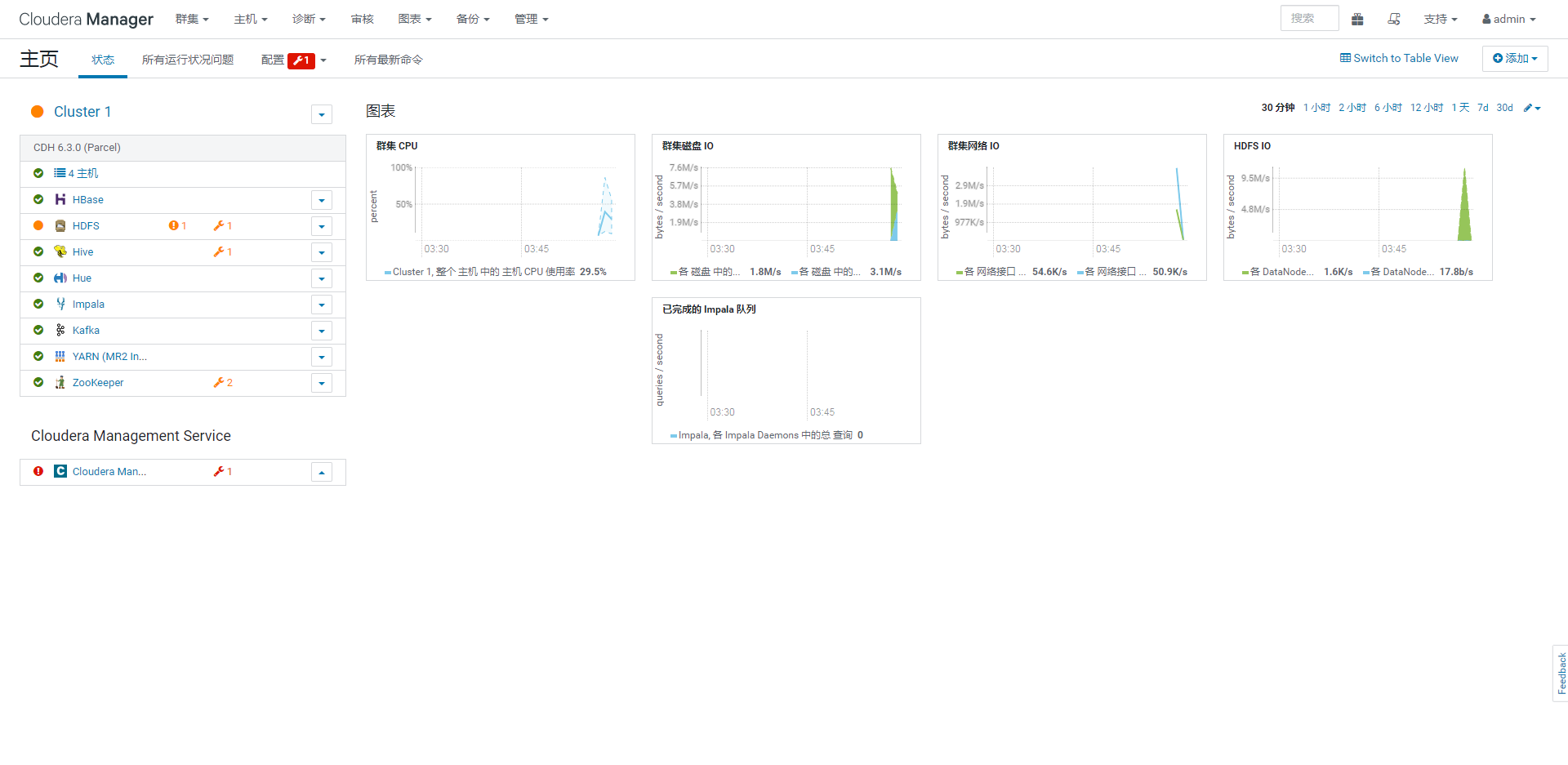Open Cloudera Management Service actions dropdown
Image resolution: width=1568 pixels, height=765 pixels.
[322, 472]
